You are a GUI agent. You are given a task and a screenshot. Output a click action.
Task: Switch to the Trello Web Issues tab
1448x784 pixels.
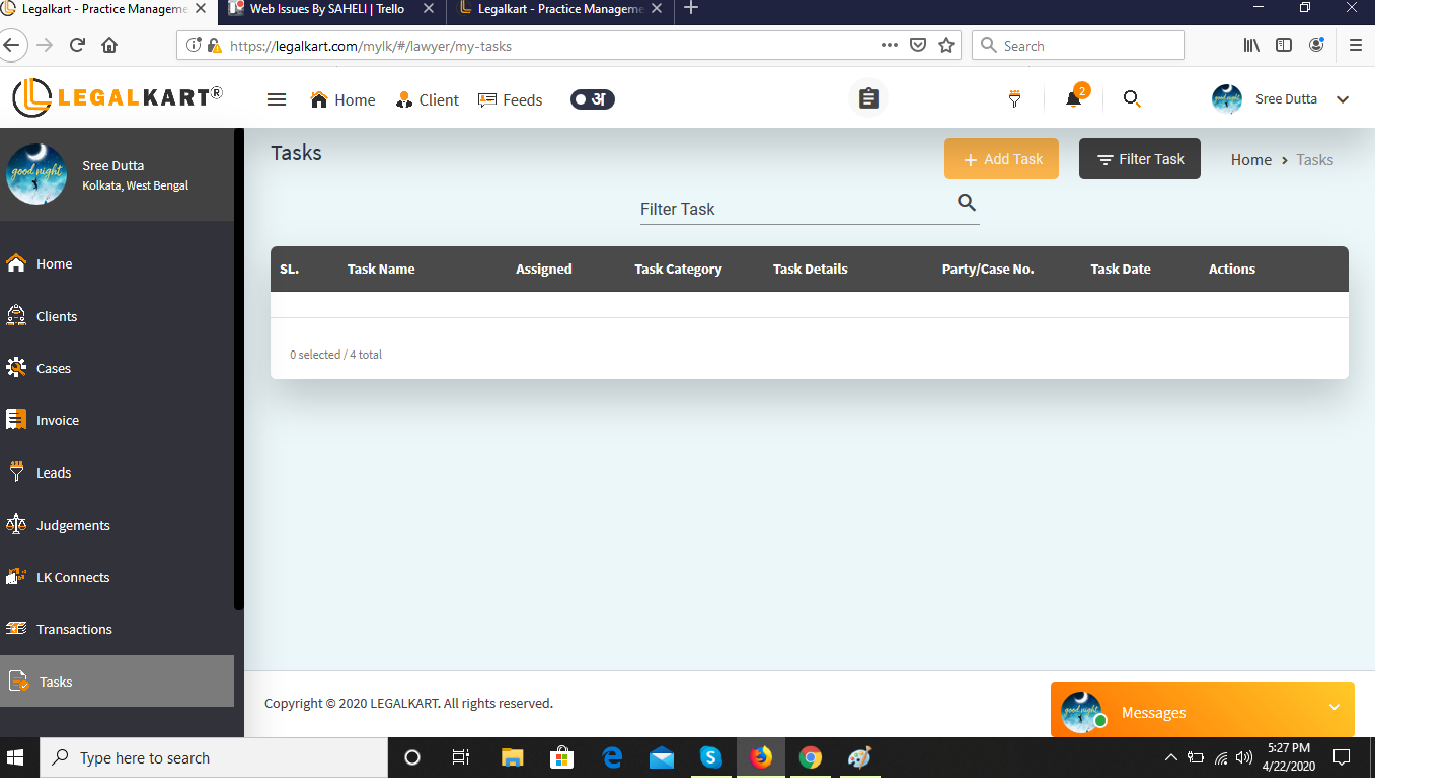point(326,9)
